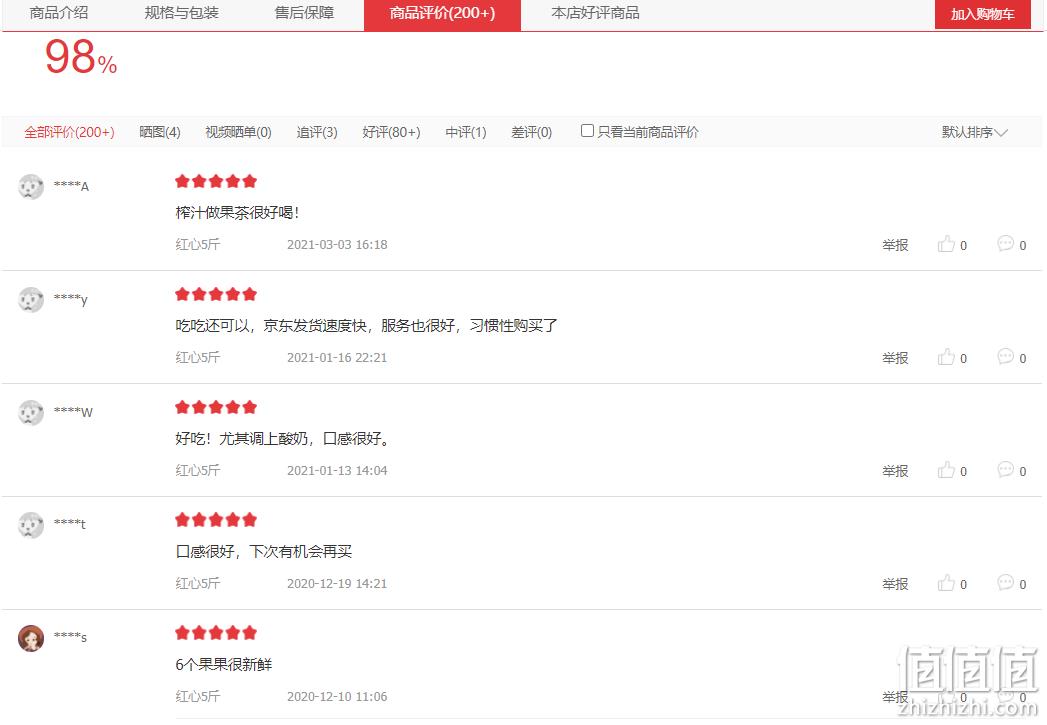Click avatar of user ****A
The image size is (1047, 725).
[x=31, y=187]
